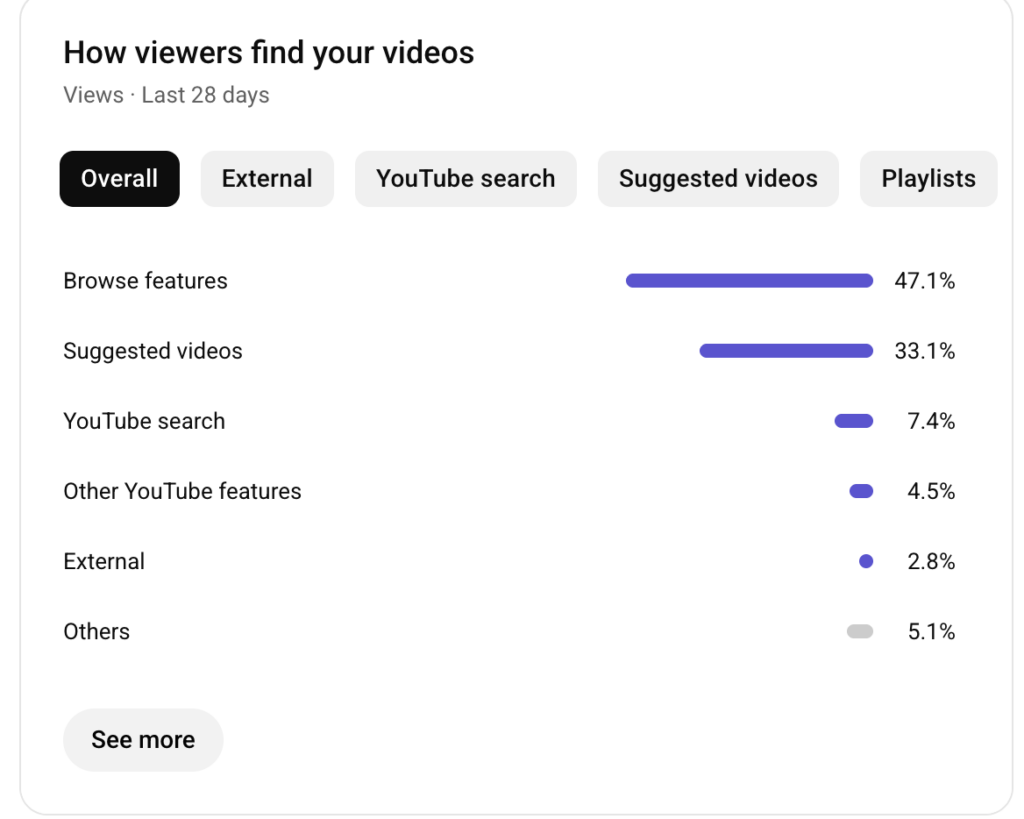Click the Suggested videos purple bar
This screenshot has width=1024, height=819.
(x=786, y=351)
